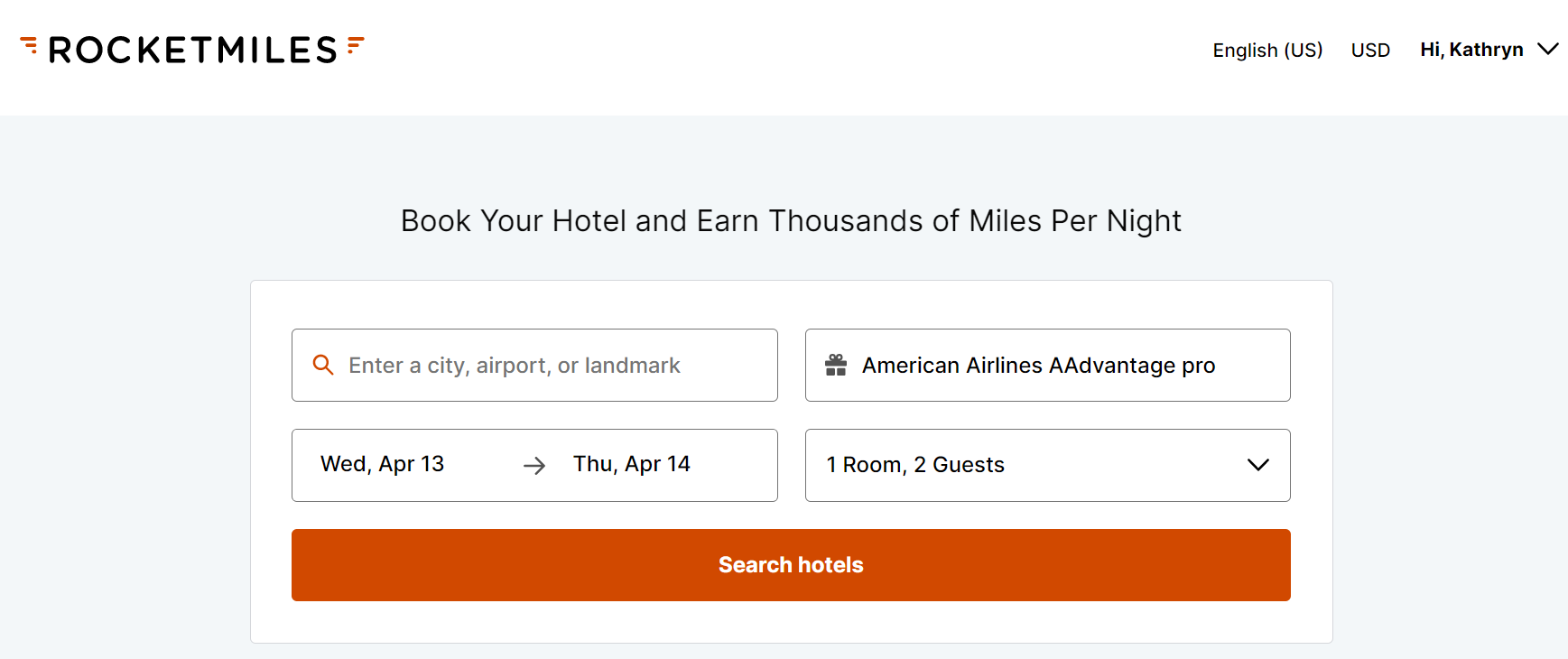
Task: Select the check-out date Thu, Apr 14
Action: 631,464
